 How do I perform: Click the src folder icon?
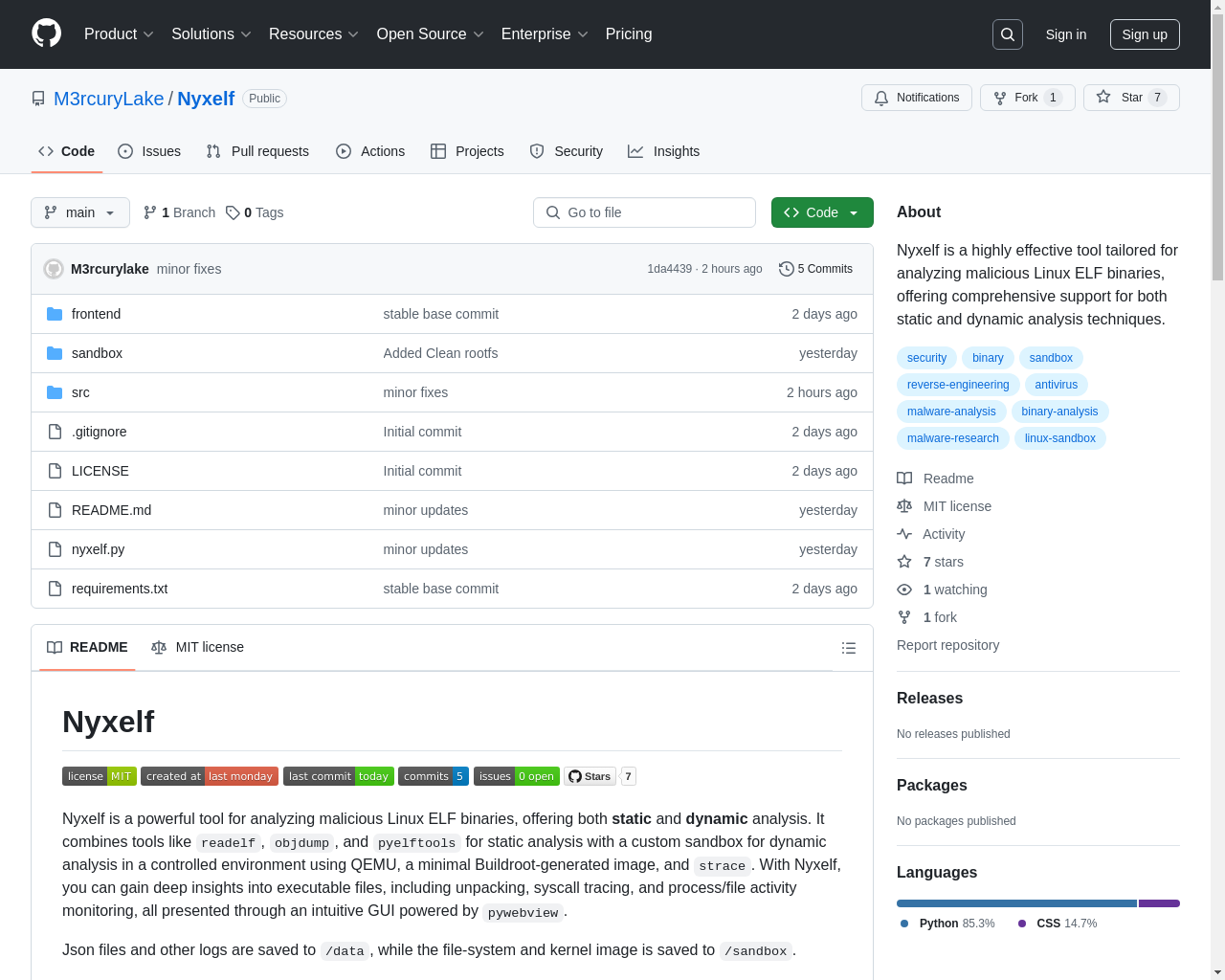[x=55, y=392]
